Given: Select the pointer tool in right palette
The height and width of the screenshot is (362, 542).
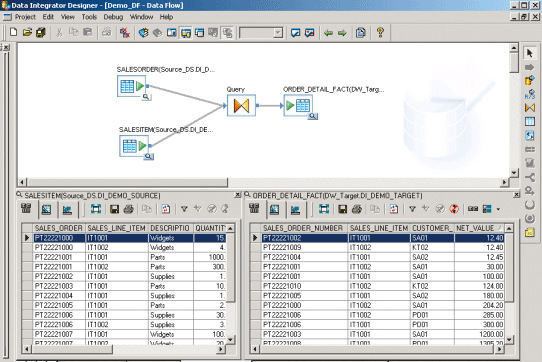Looking at the screenshot, I should coord(530,53).
